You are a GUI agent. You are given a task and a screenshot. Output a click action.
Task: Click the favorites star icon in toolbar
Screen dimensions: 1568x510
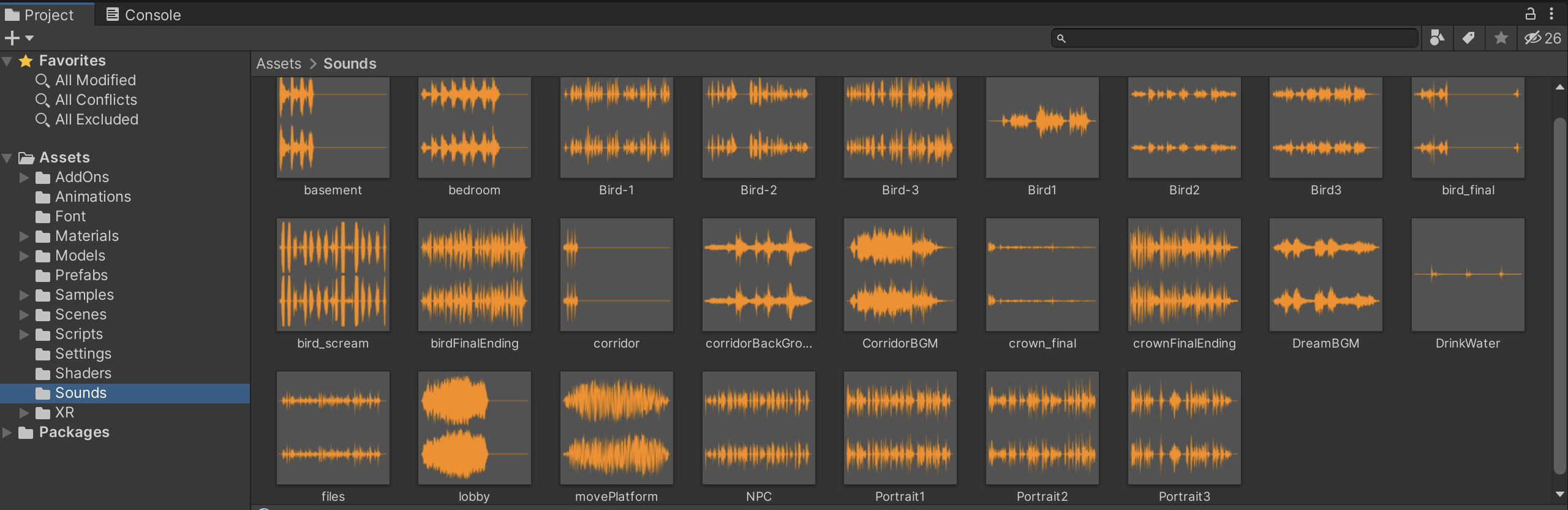tap(1501, 38)
